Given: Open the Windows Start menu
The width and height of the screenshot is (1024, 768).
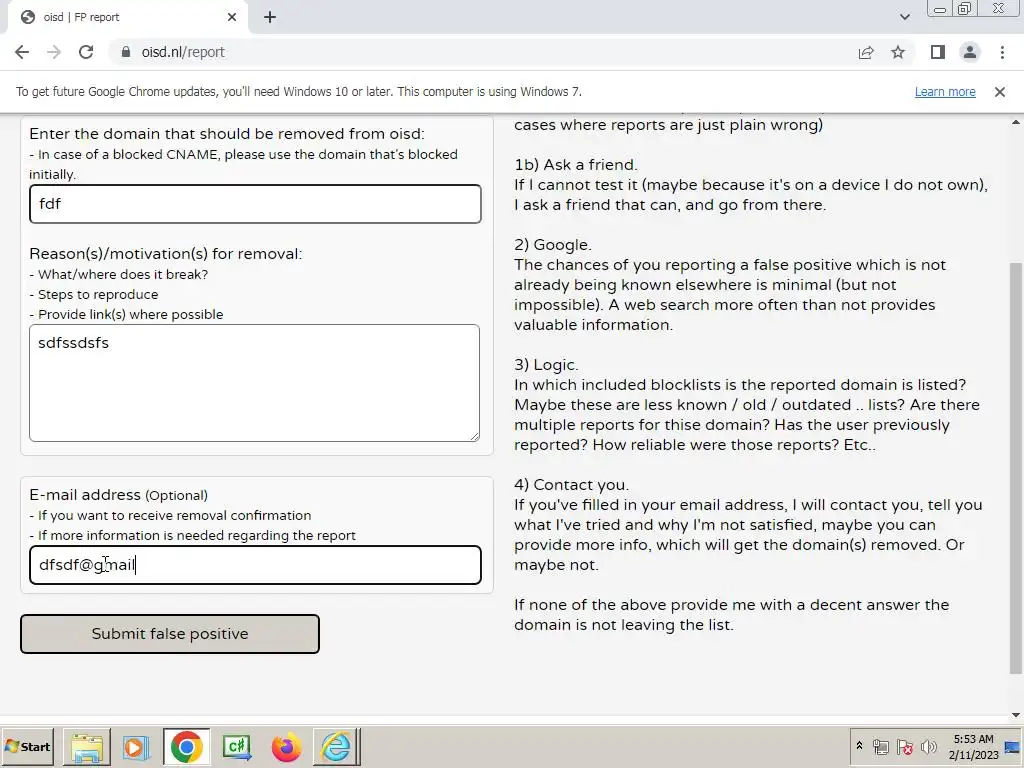Looking at the screenshot, I should coord(27,746).
